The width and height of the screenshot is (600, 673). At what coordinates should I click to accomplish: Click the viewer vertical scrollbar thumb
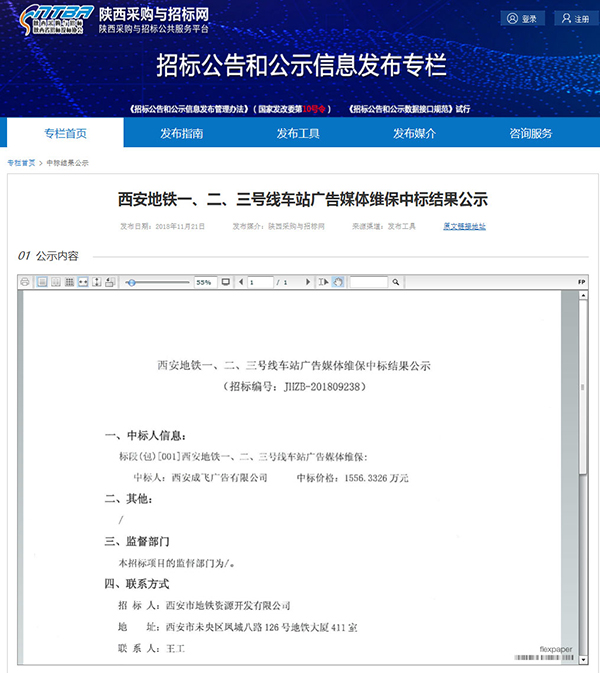point(583,386)
